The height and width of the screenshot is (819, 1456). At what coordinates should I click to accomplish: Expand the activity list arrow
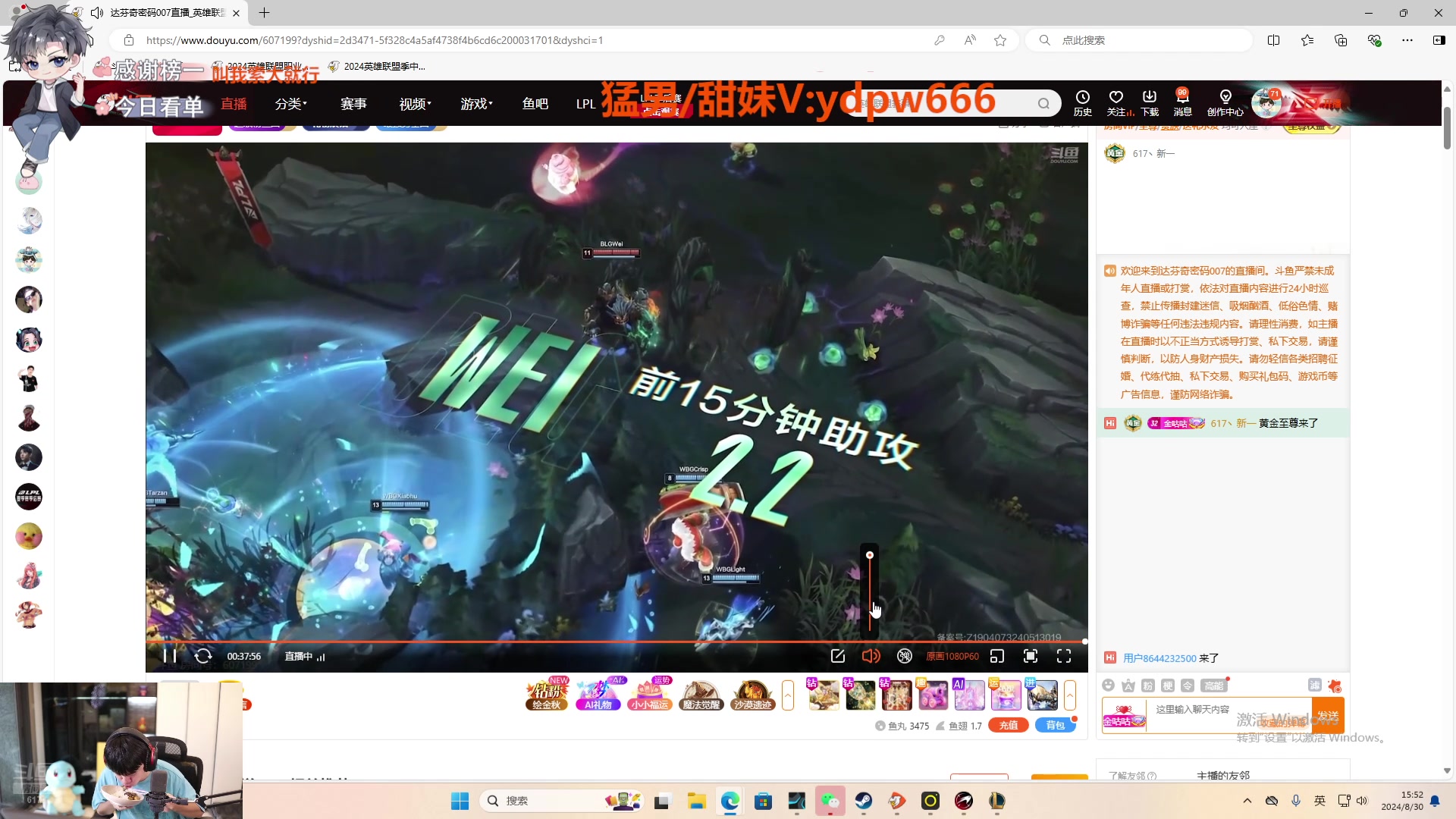pos(788,695)
